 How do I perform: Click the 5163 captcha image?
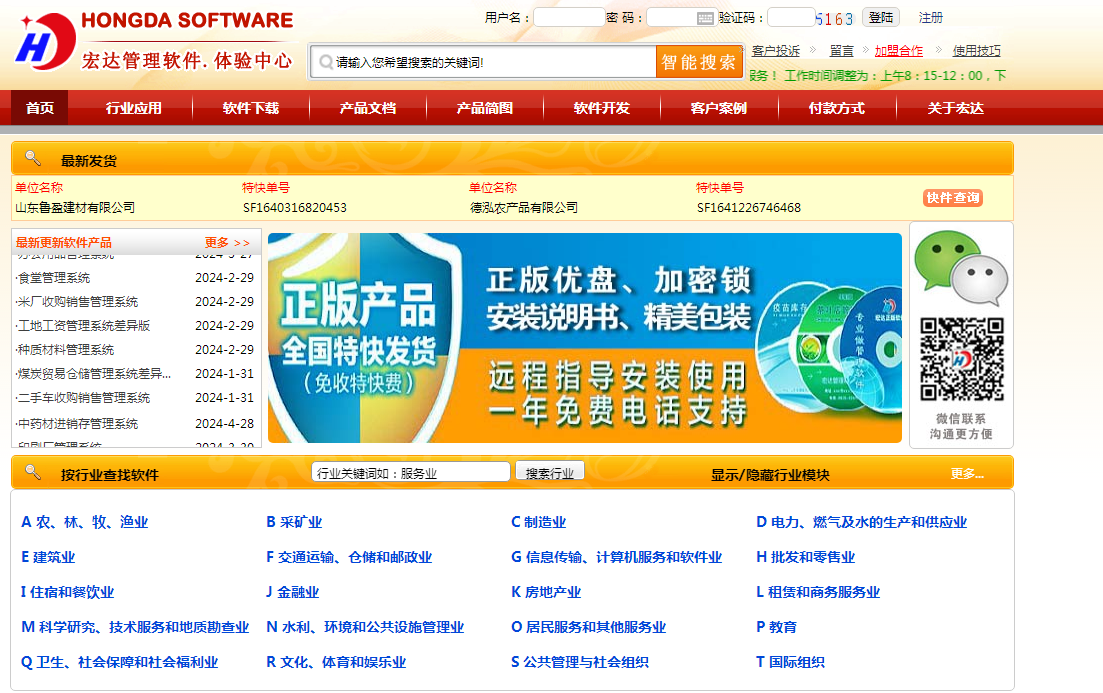[834, 19]
